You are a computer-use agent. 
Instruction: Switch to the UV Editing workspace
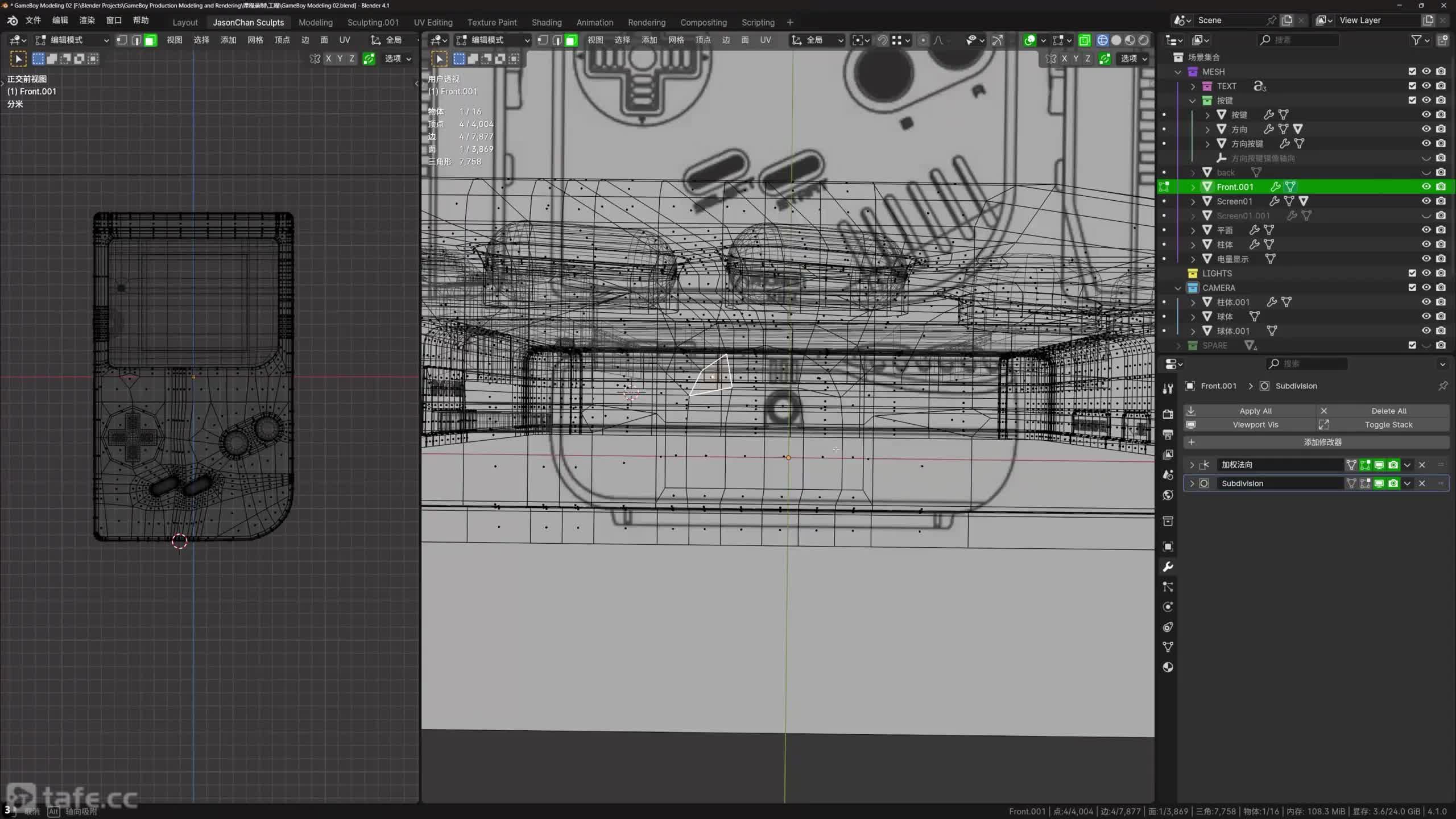point(433,22)
